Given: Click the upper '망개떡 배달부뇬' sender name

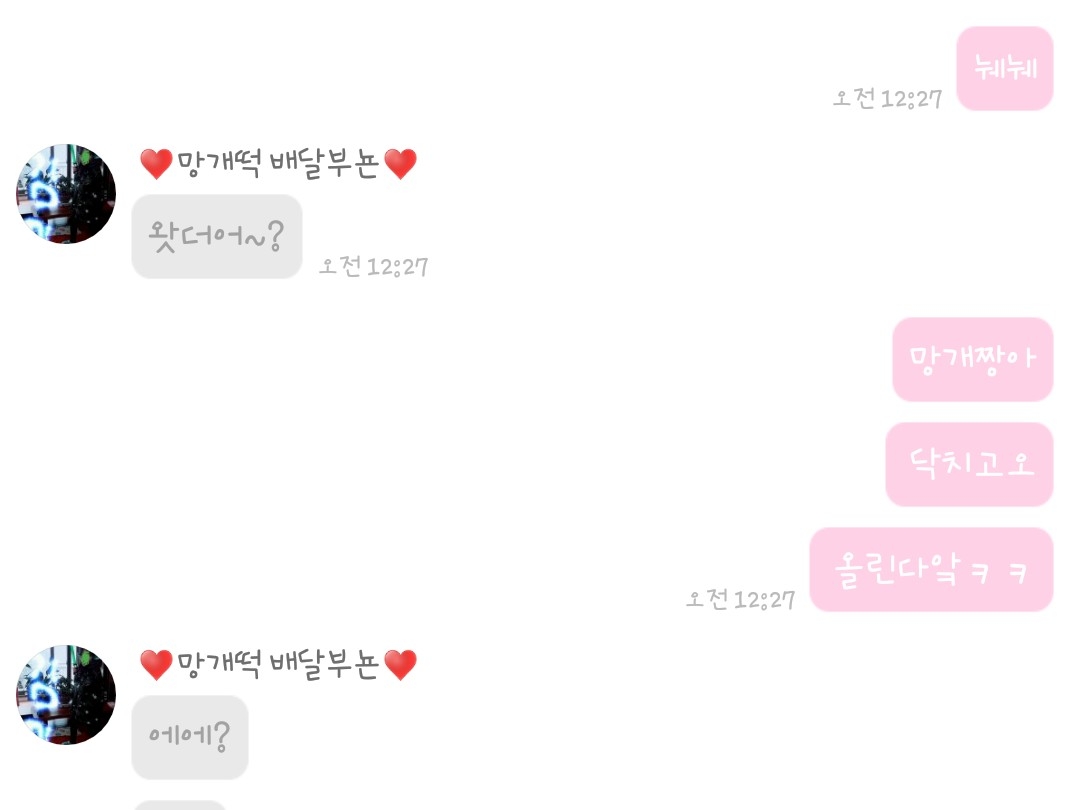Looking at the screenshot, I should 278,164.
